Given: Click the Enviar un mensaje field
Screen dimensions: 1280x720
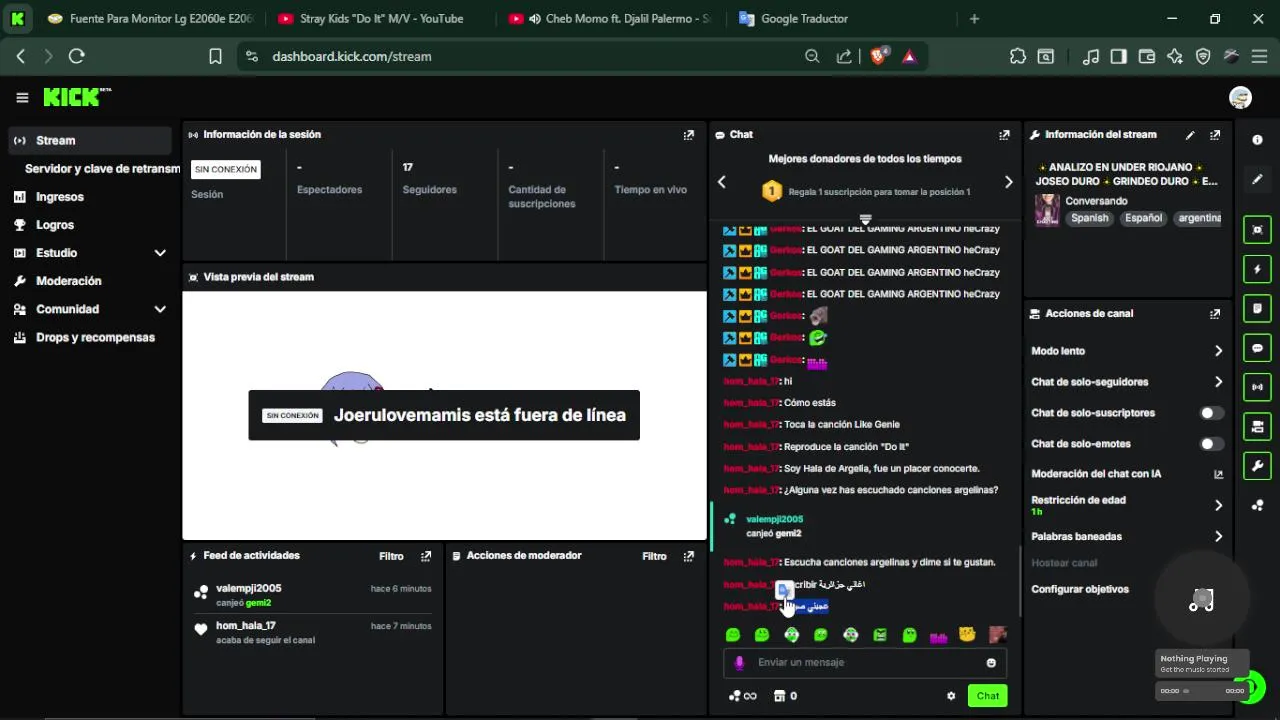Looking at the screenshot, I should [x=865, y=662].
